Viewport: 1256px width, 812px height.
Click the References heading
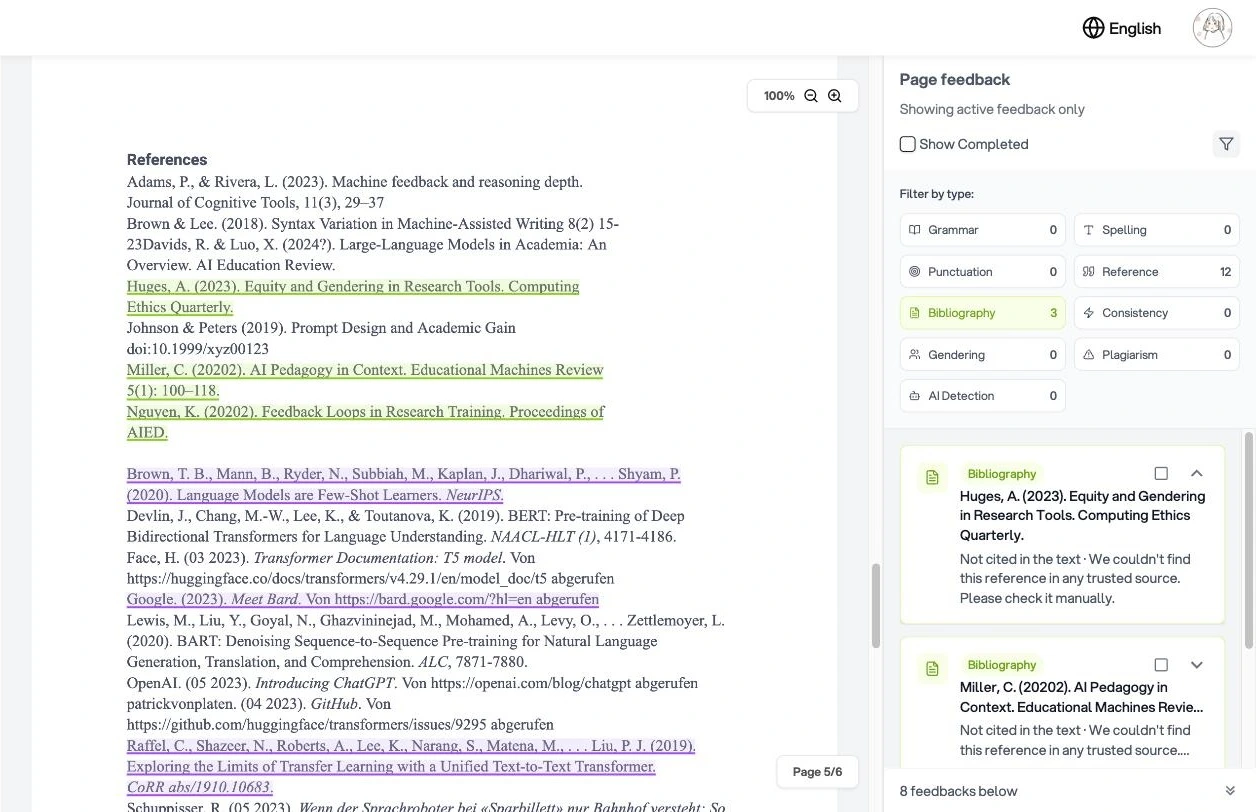(167, 160)
